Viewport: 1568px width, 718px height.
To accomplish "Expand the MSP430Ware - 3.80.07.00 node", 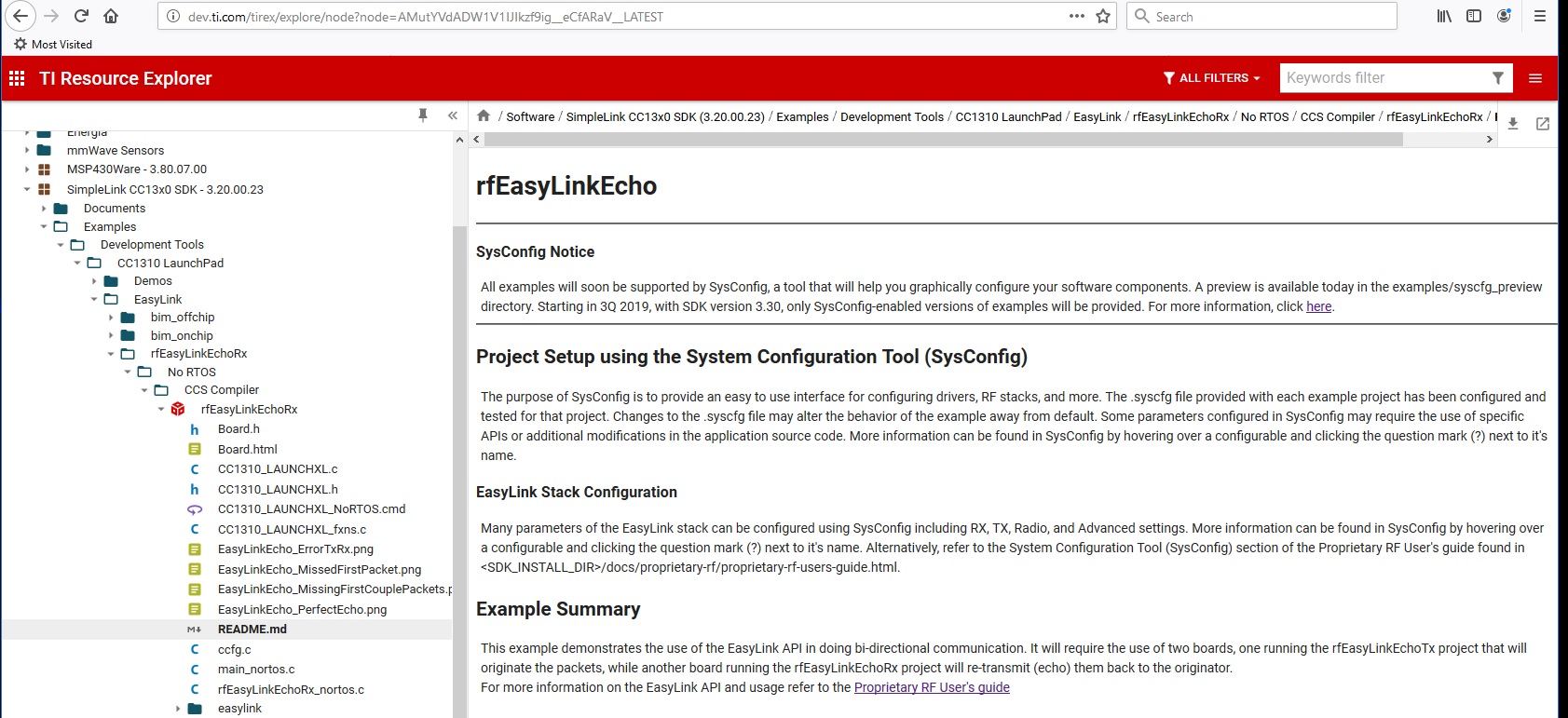I will (x=27, y=169).
